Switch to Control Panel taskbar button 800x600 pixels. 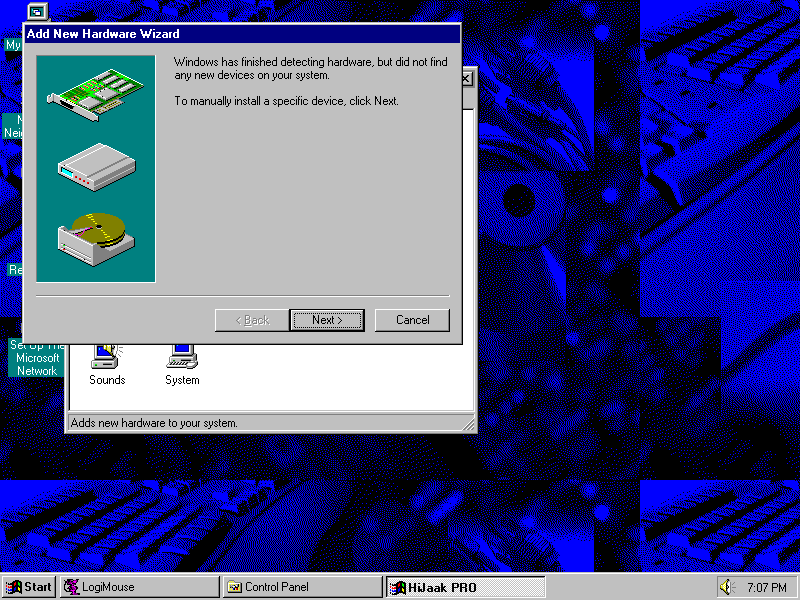click(x=302, y=587)
